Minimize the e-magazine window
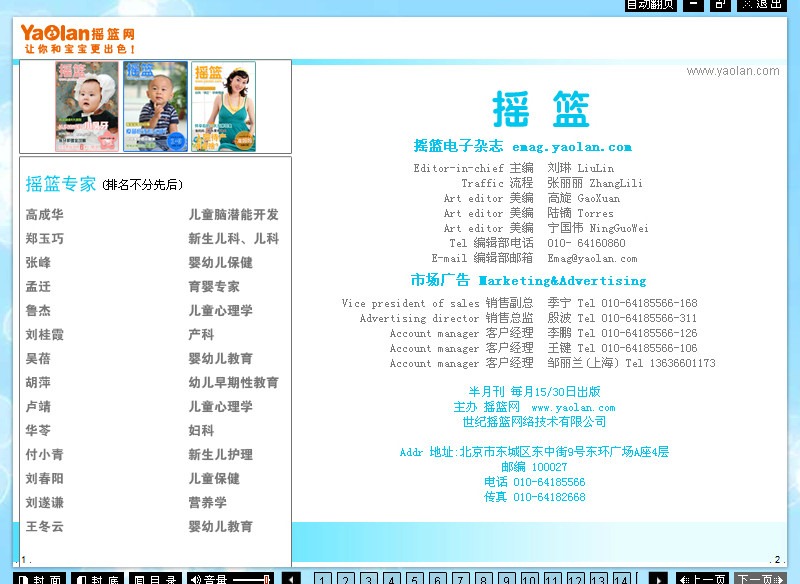The image size is (800, 584). [x=693, y=5]
